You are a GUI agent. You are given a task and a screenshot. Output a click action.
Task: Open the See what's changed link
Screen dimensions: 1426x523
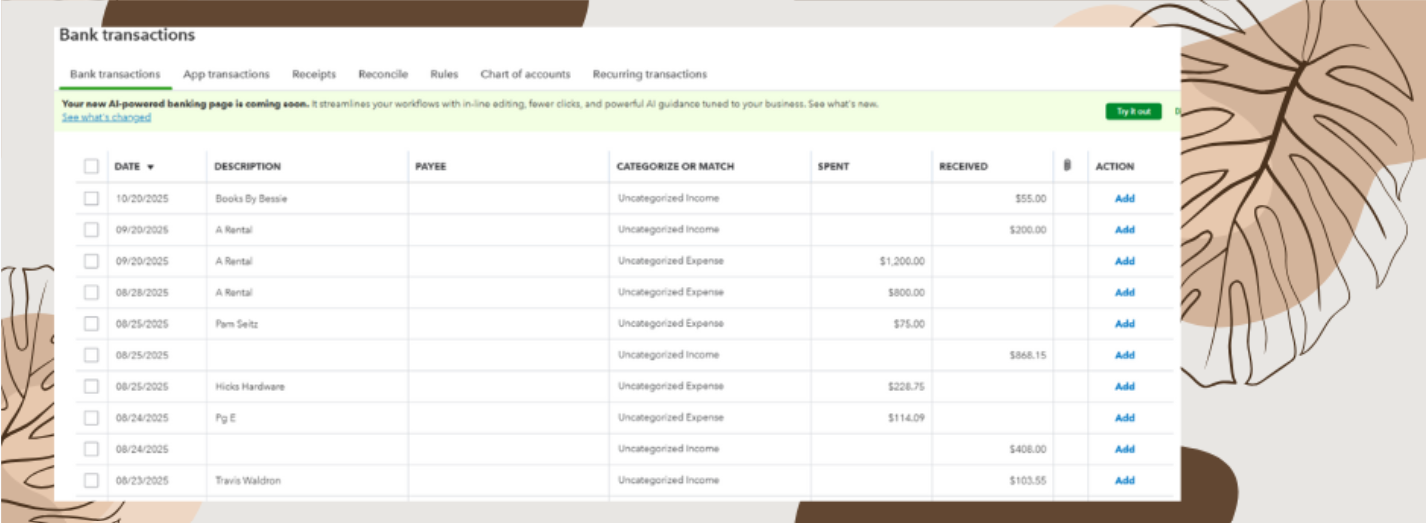[x=106, y=117]
